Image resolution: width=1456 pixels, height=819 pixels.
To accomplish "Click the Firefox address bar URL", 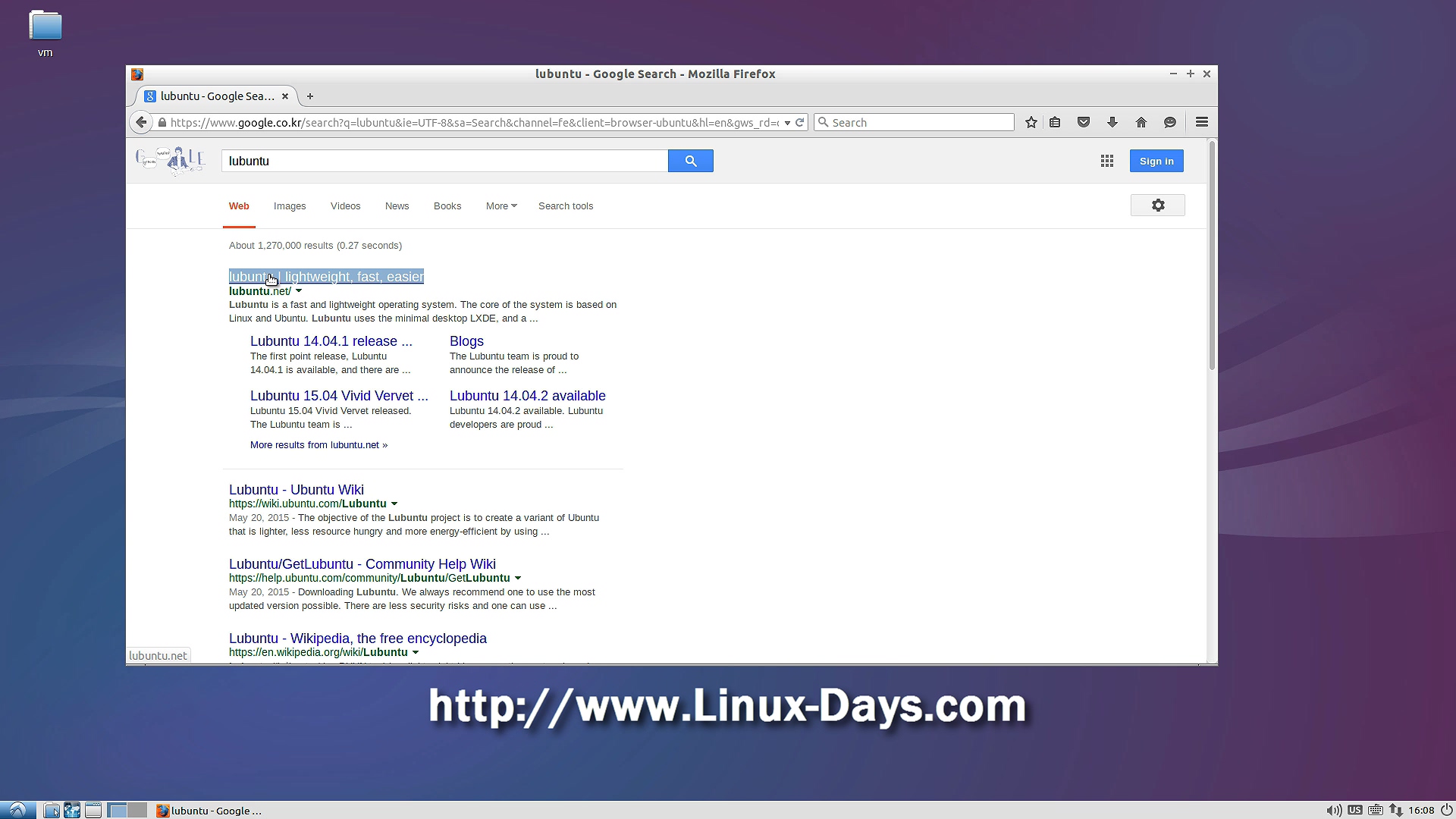I will (474, 123).
